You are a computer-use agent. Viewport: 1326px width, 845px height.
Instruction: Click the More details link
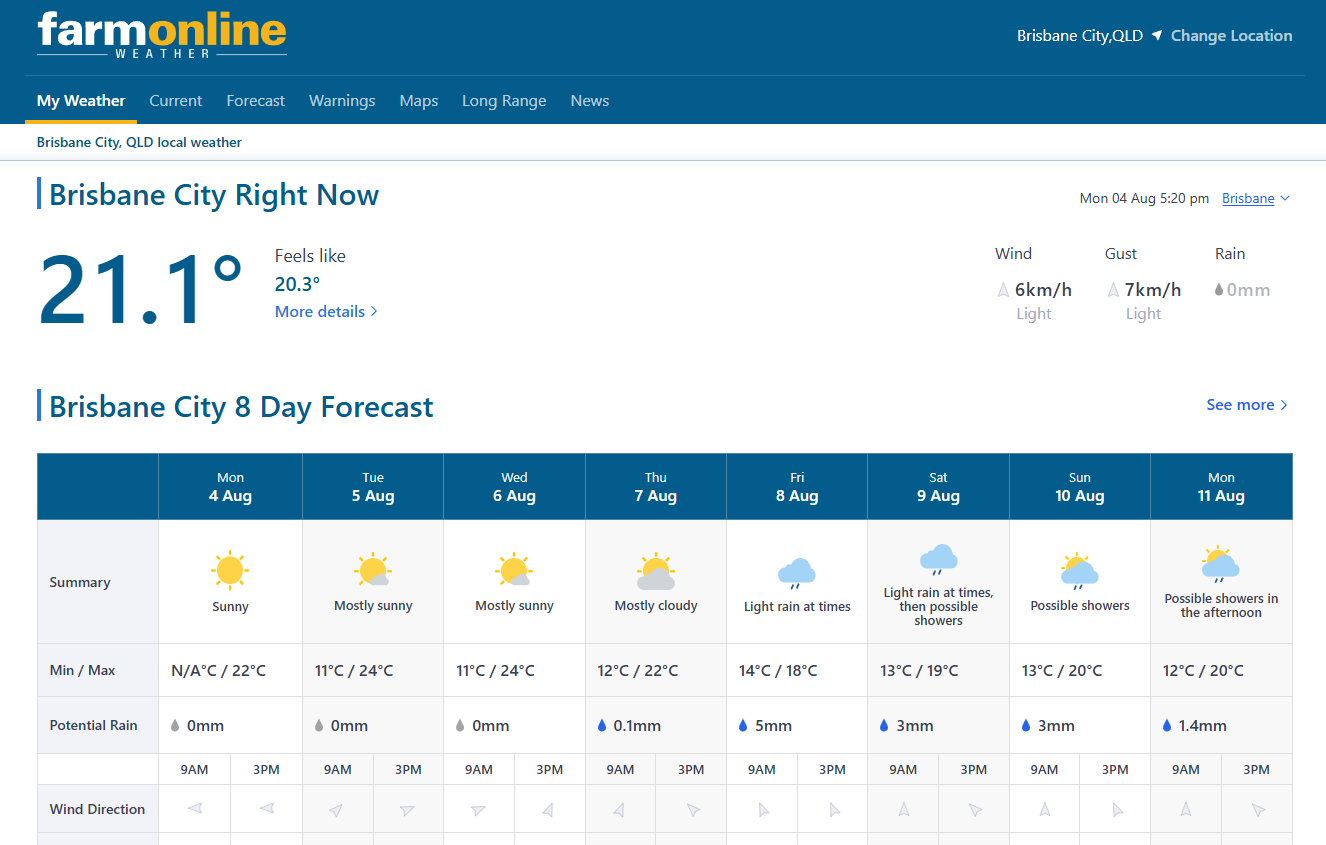320,311
